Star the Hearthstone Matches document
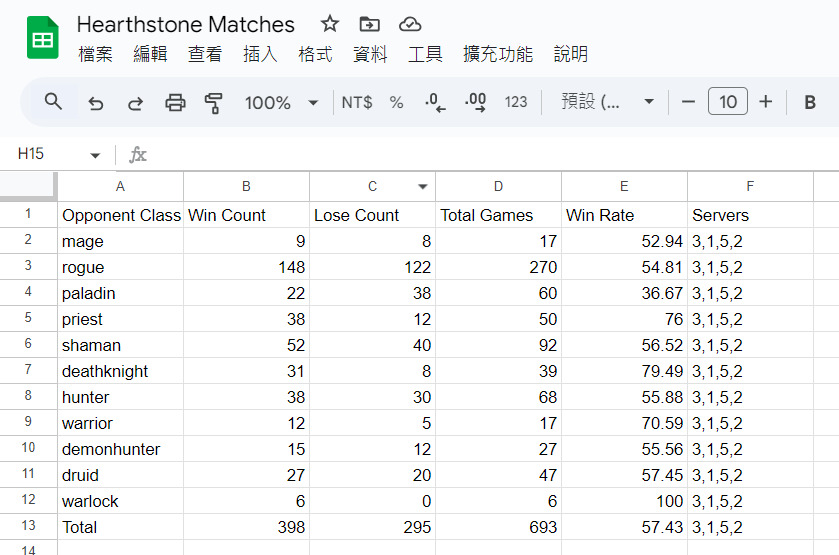This screenshot has width=839, height=555. pyautogui.click(x=330, y=24)
